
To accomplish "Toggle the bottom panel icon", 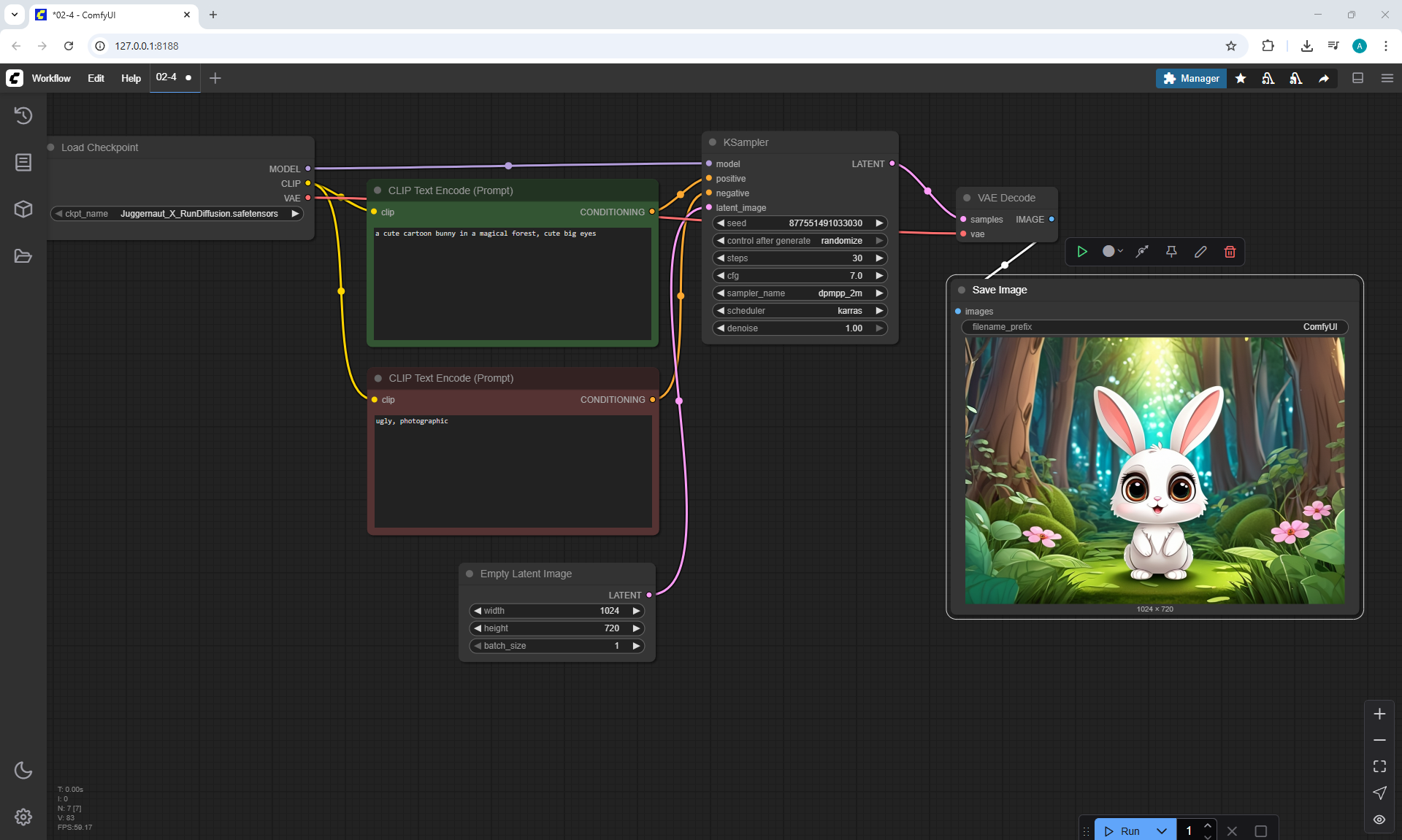I will click(1357, 78).
